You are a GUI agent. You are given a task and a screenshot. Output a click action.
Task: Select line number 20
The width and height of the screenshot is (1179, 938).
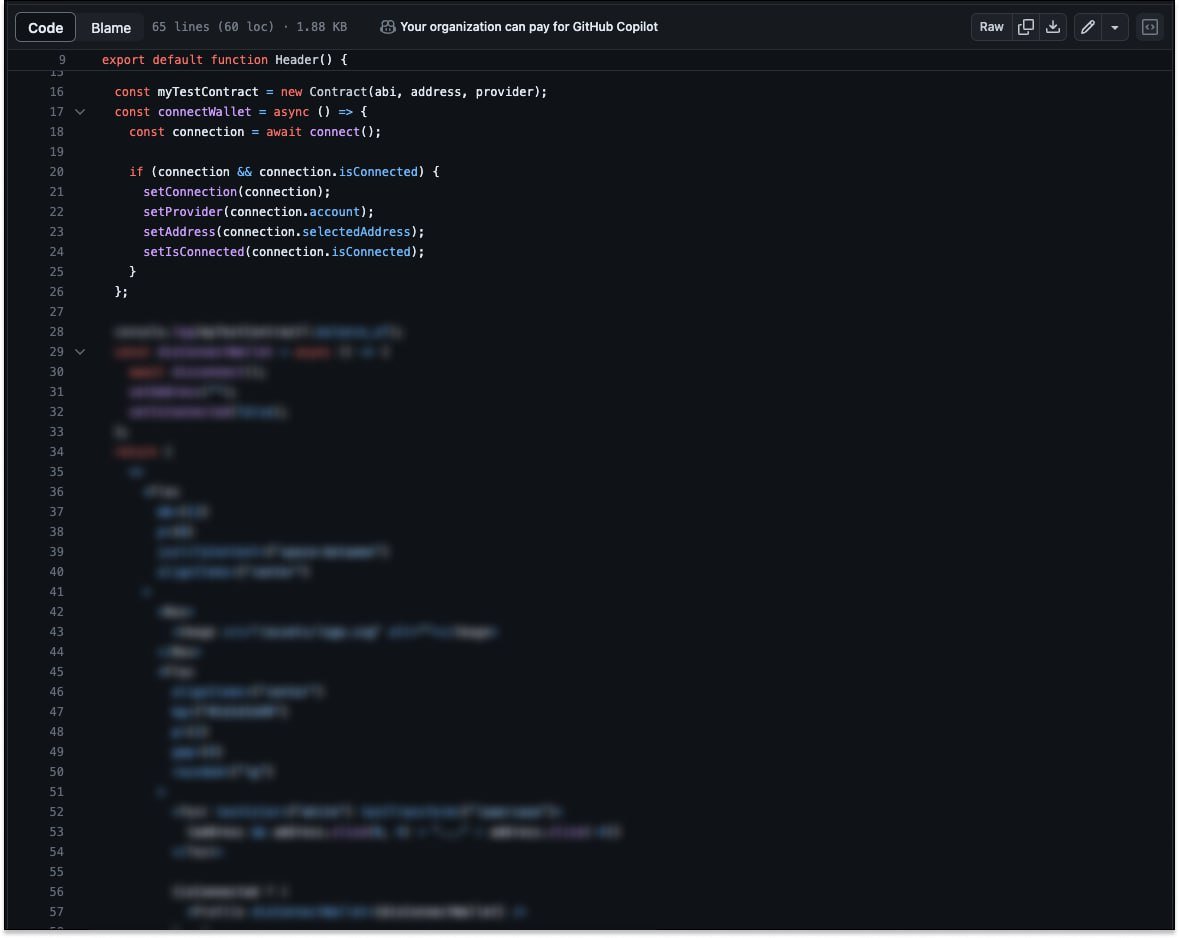(x=56, y=172)
